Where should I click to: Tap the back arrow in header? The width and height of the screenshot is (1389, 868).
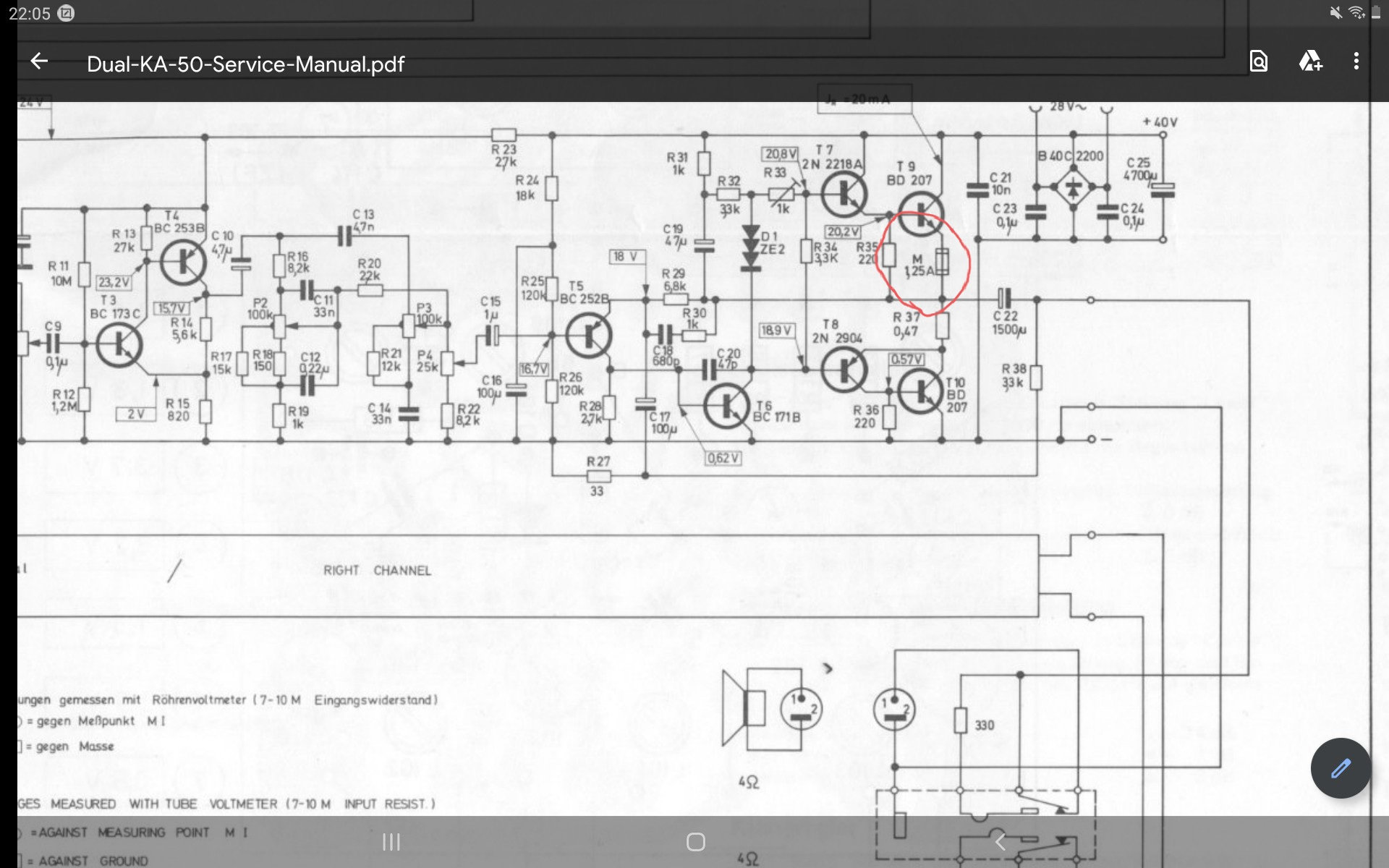point(40,62)
